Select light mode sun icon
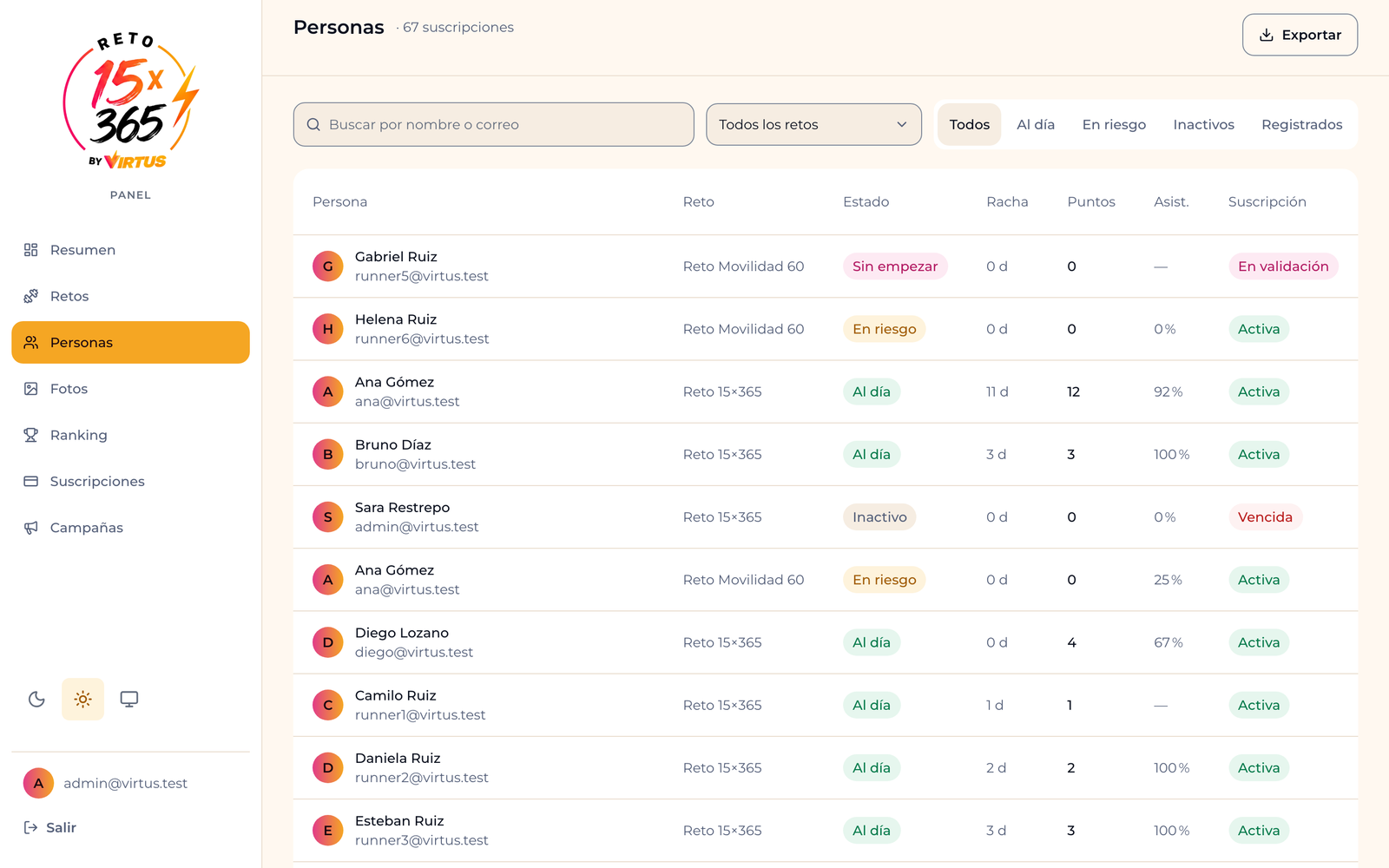This screenshot has width=1389, height=868. 82,699
